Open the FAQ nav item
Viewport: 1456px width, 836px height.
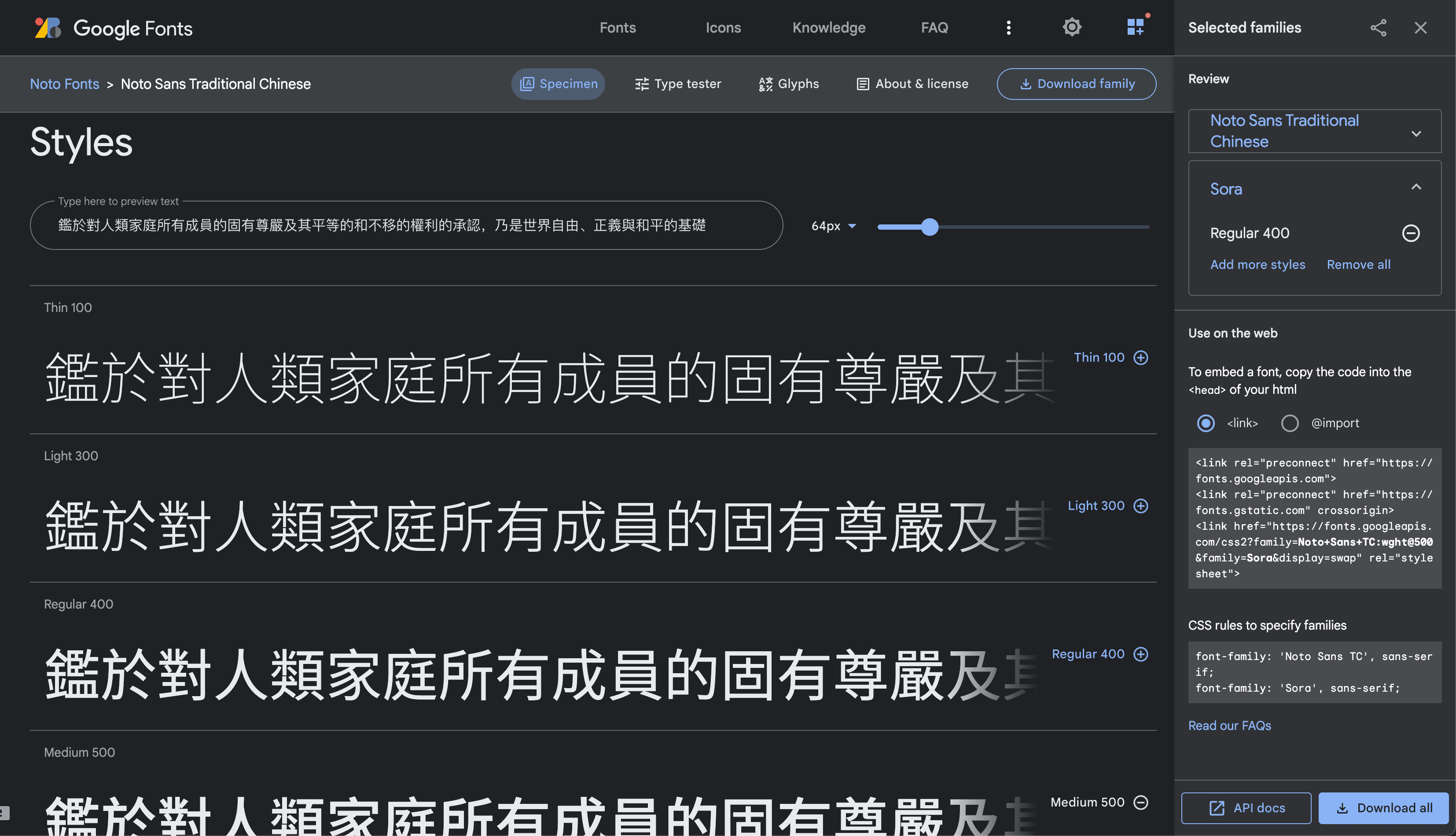[934, 28]
